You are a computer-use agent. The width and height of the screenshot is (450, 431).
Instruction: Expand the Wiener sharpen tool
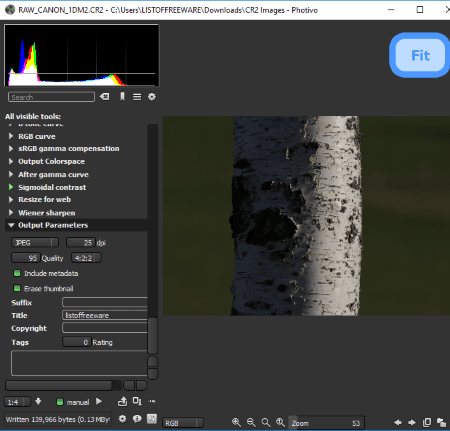click(11, 213)
